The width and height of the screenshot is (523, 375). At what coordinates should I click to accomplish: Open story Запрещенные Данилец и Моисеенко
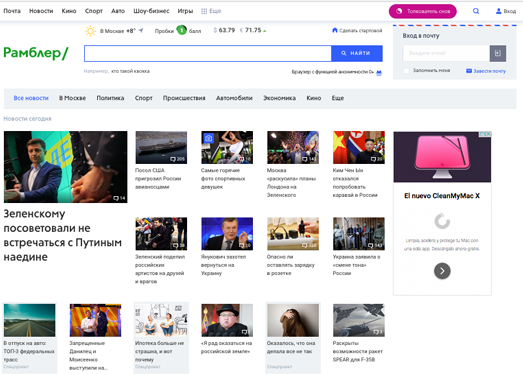pos(89,355)
